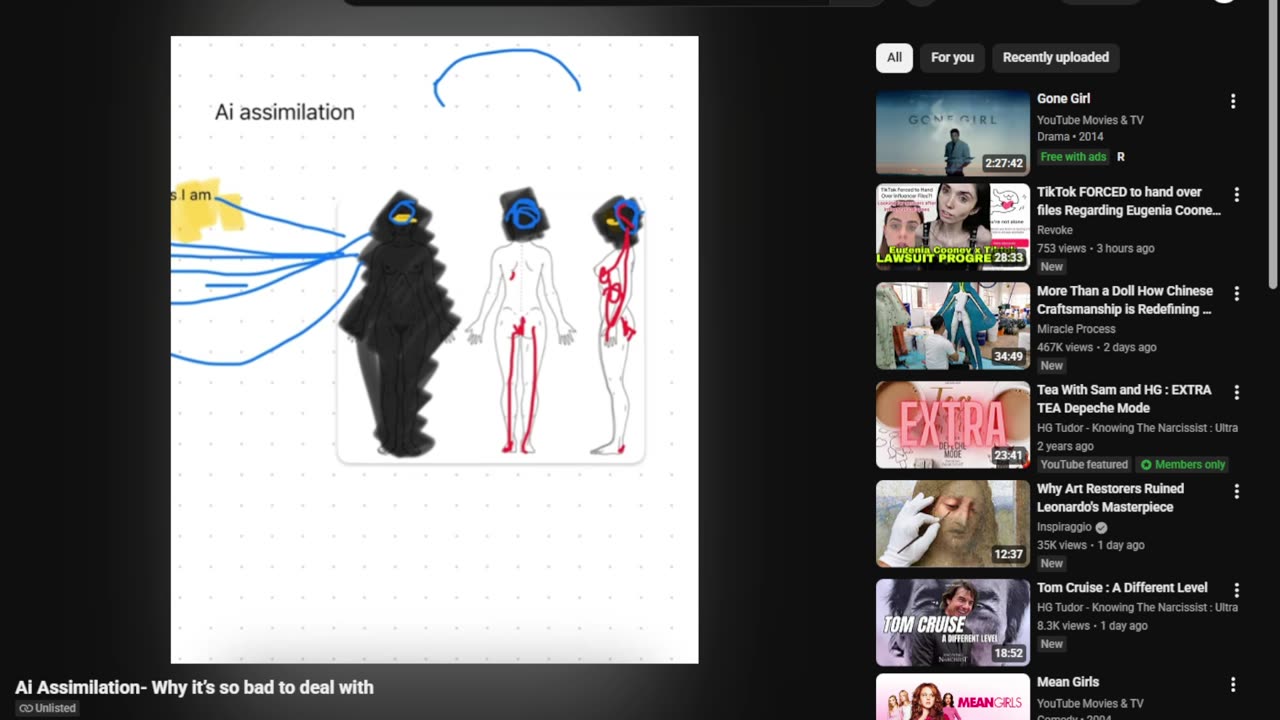Image resolution: width=1280 pixels, height=720 pixels.
Task: Open the Inspiraggio channel name
Action: (x=1064, y=527)
